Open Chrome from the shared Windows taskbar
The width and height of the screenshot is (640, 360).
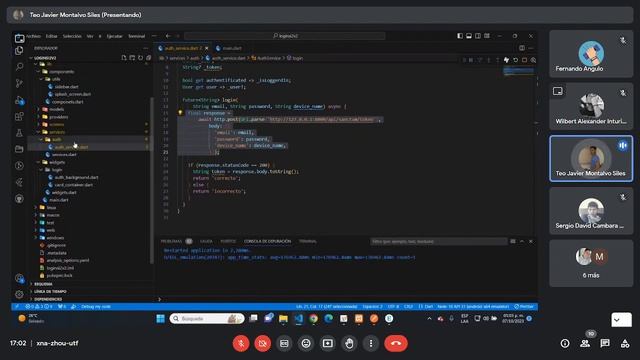coord(313,319)
